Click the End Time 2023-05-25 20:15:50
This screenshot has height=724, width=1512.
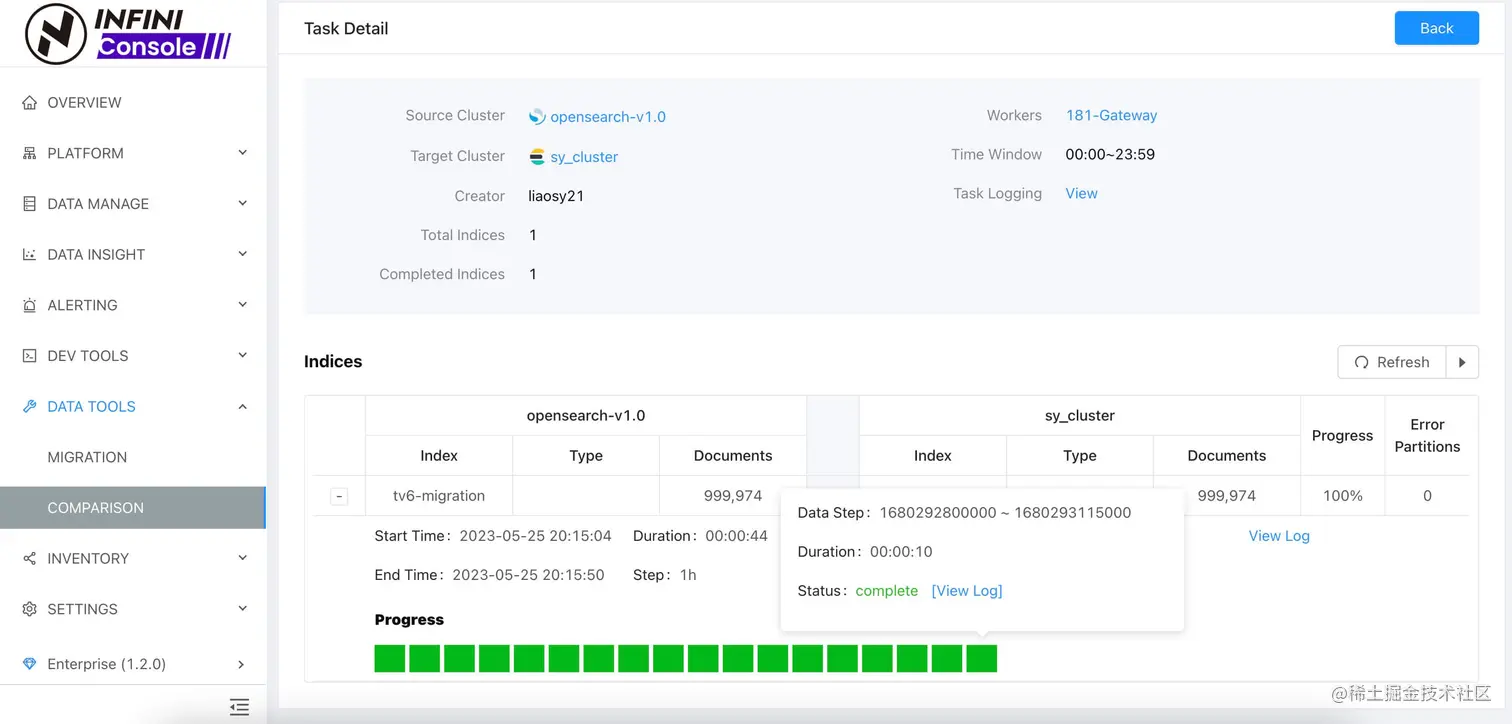click(x=528, y=575)
